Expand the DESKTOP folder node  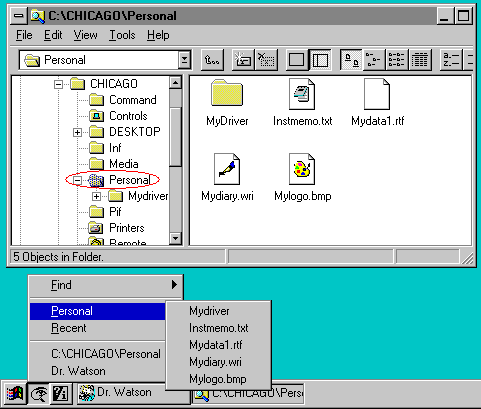pyautogui.click(x=77, y=132)
